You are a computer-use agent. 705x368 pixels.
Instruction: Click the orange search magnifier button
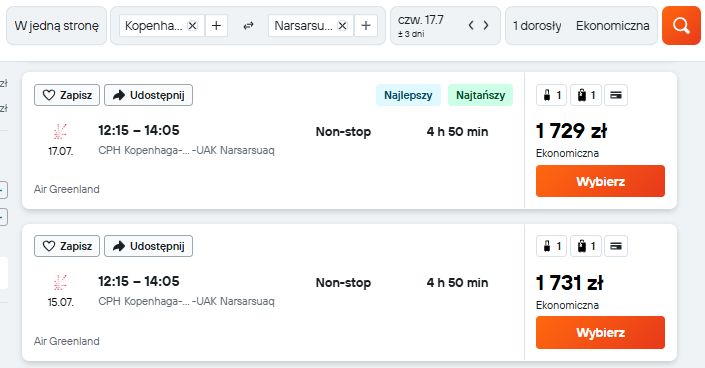(681, 26)
